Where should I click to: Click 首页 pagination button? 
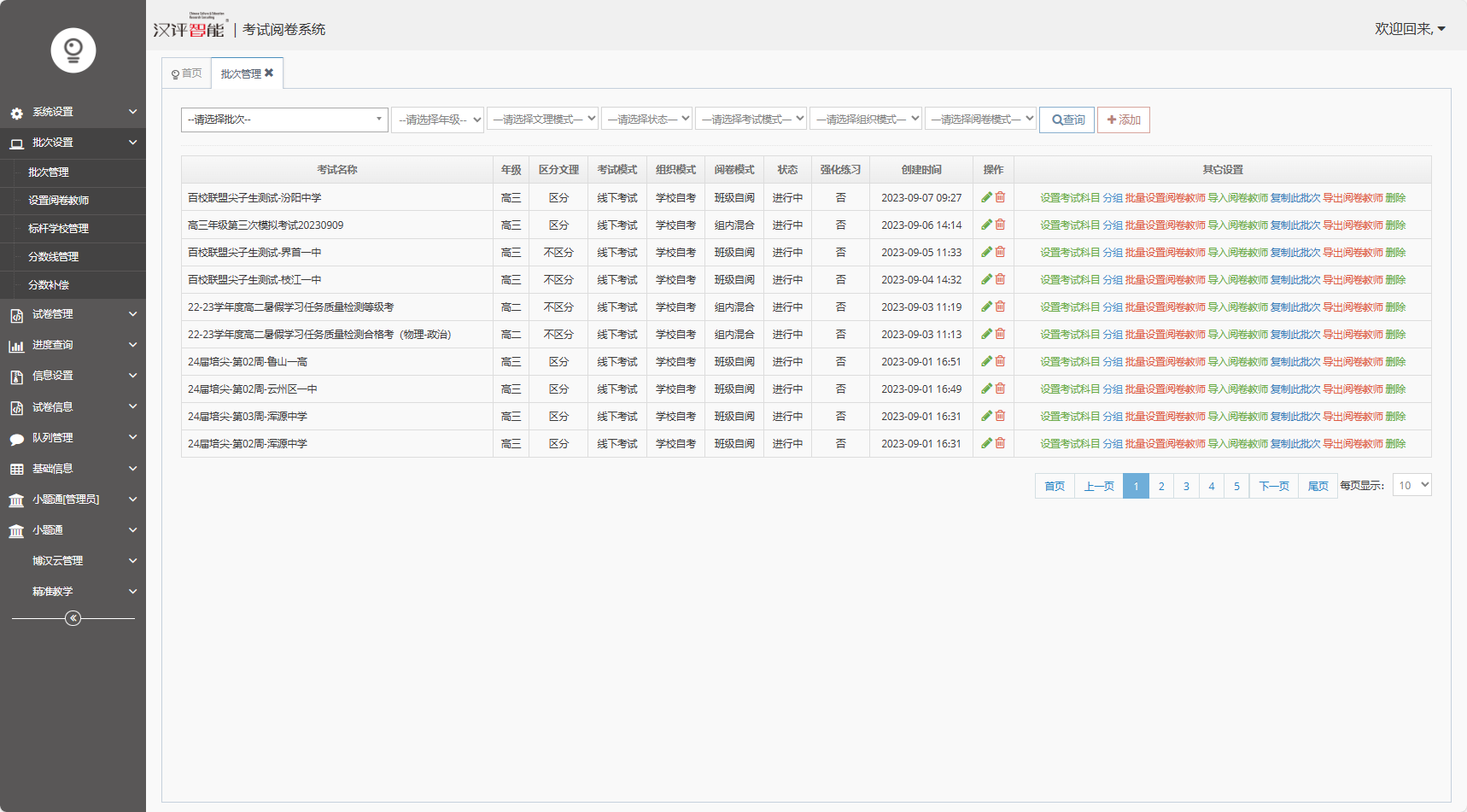[x=1055, y=486]
